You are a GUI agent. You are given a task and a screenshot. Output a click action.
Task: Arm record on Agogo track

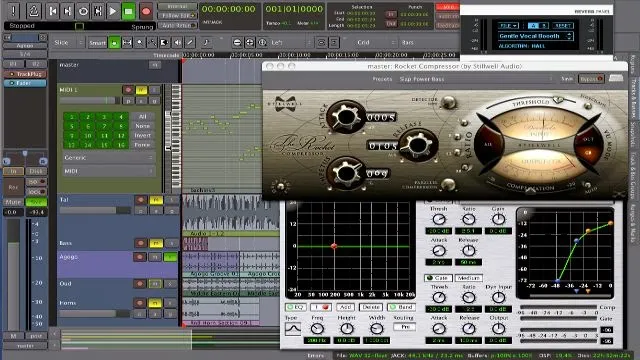coord(140,257)
